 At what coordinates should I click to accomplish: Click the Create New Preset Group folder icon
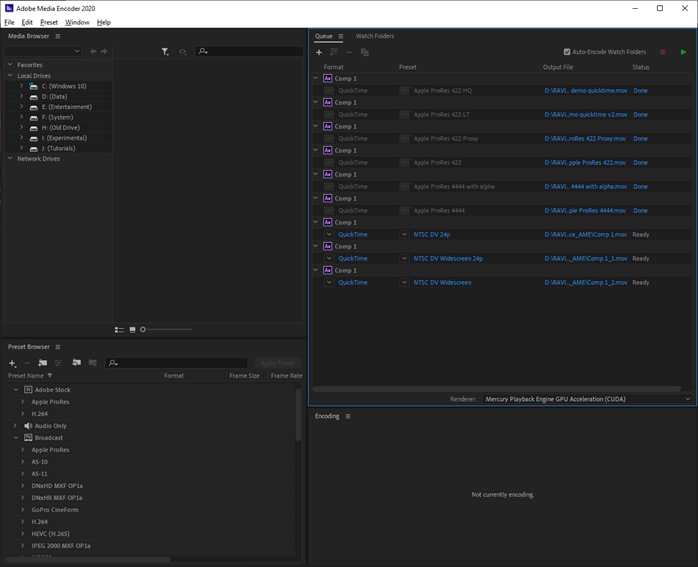[43, 363]
